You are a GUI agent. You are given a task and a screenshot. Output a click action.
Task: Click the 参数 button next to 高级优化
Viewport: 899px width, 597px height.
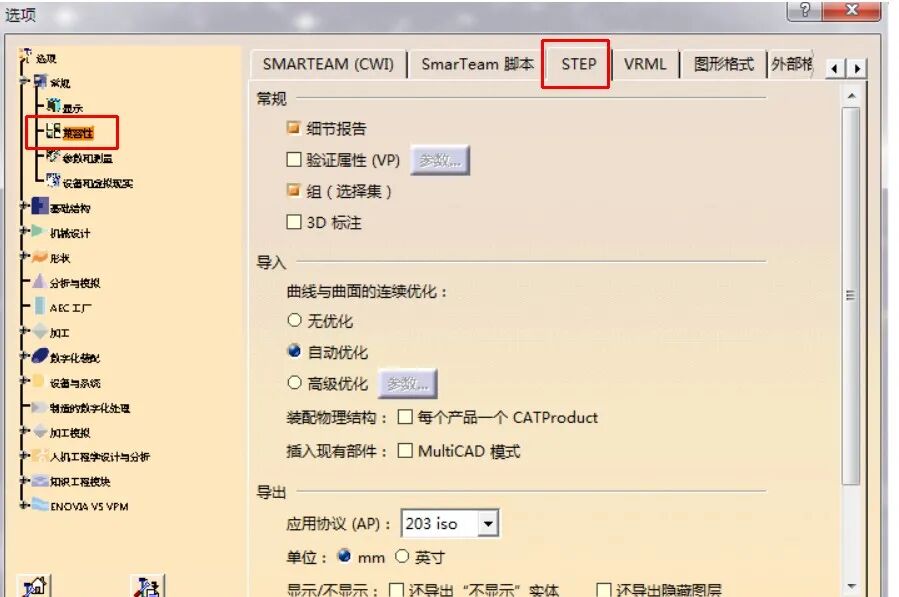point(408,383)
